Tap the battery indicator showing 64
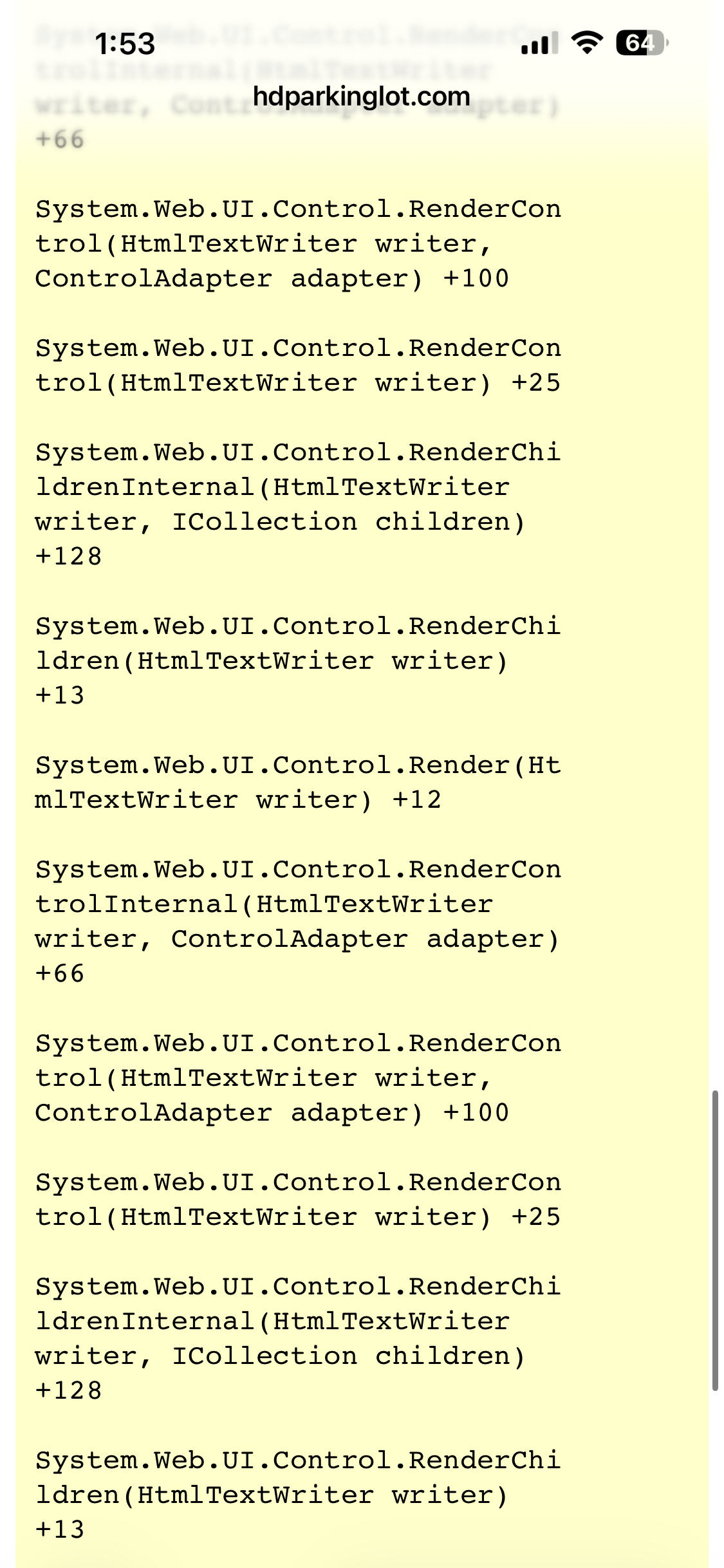 click(642, 43)
